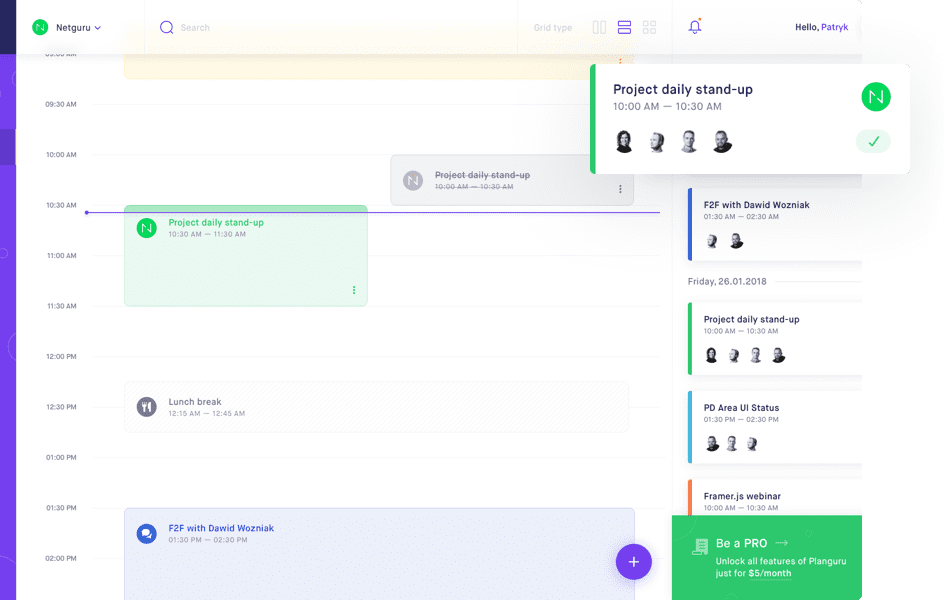Click the Netguru green logo icon
Screen dimensions: 945x600
point(40,27)
